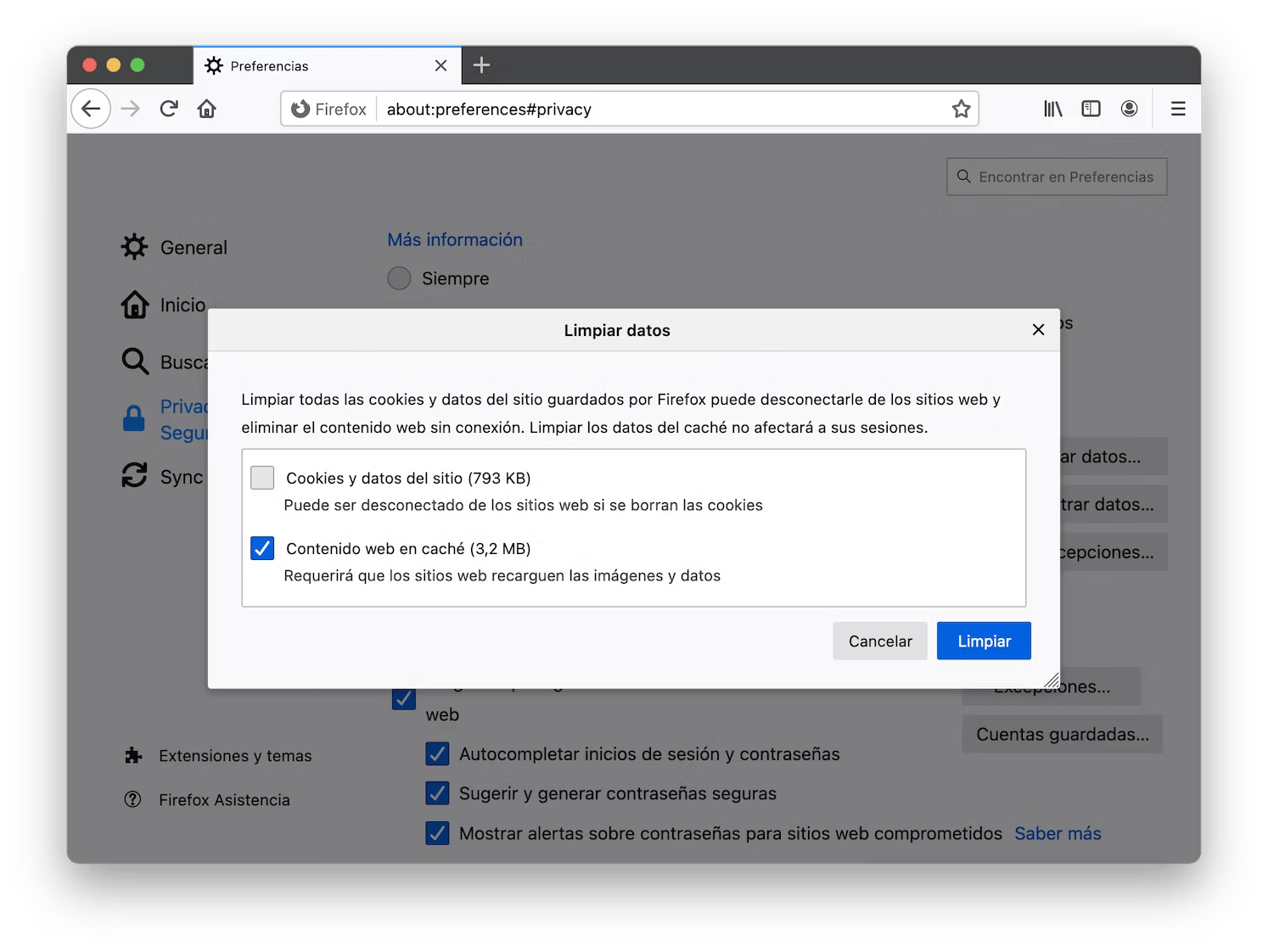
Task: Click the Limpiar button
Action: click(x=984, y=641)
